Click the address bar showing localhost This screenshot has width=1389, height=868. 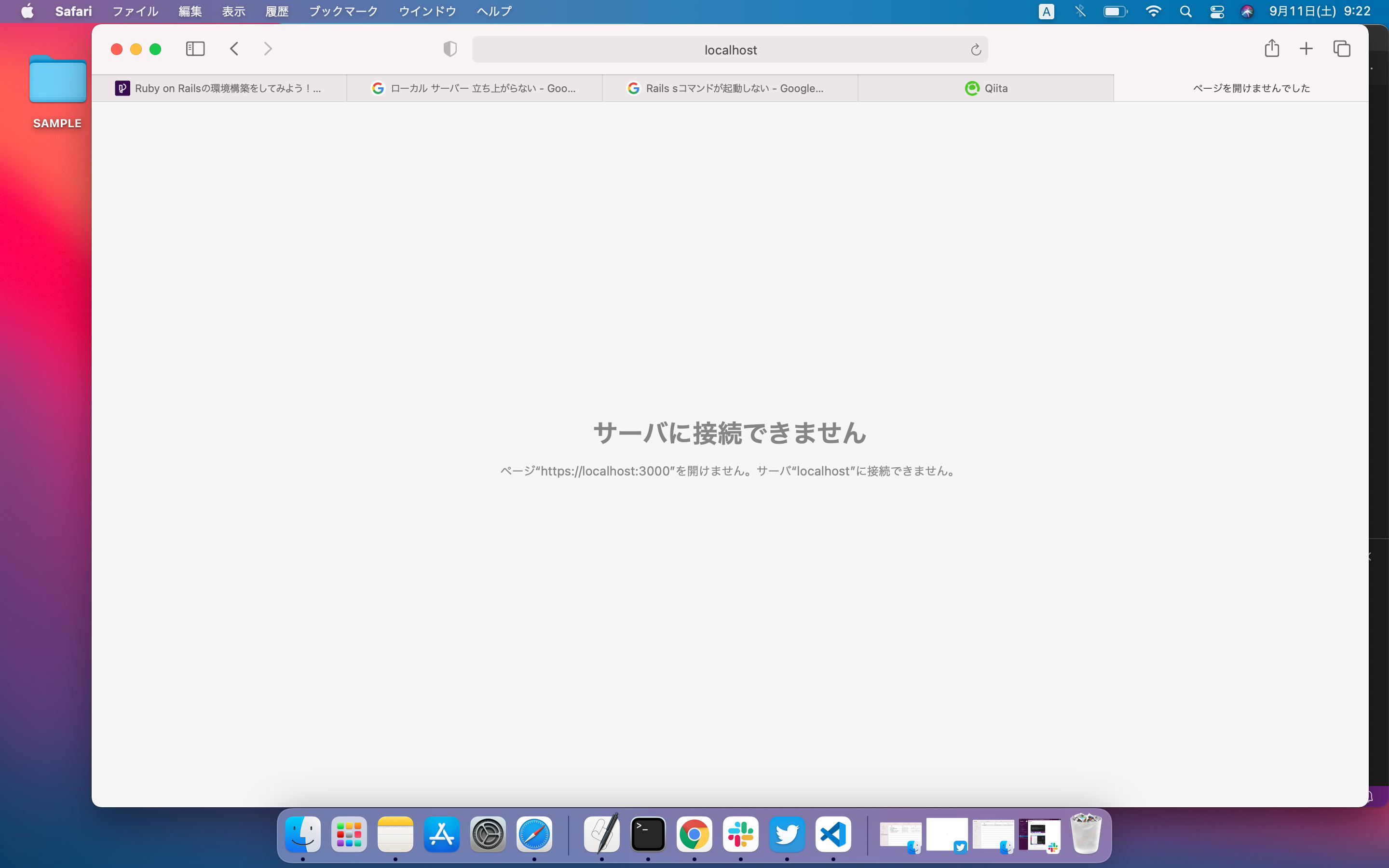click(x=730, y=49)
